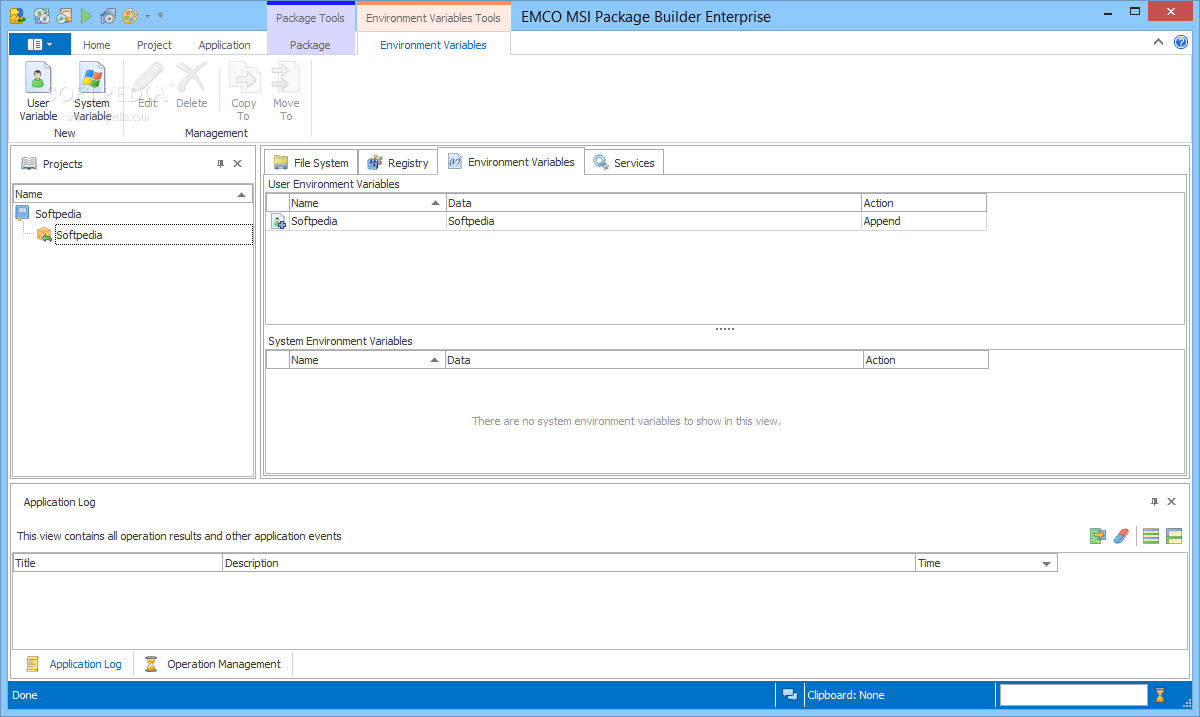Screen dimensions: 1200x717
Task: Close the Application Log panel
Action: point(1172,502)
